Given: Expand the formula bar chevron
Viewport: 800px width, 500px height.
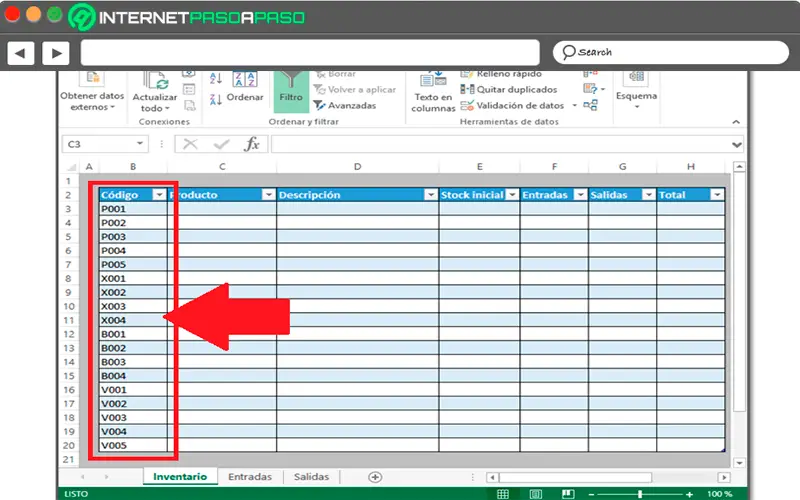Looking at the screenshot, I should click(x=737, y=145).
